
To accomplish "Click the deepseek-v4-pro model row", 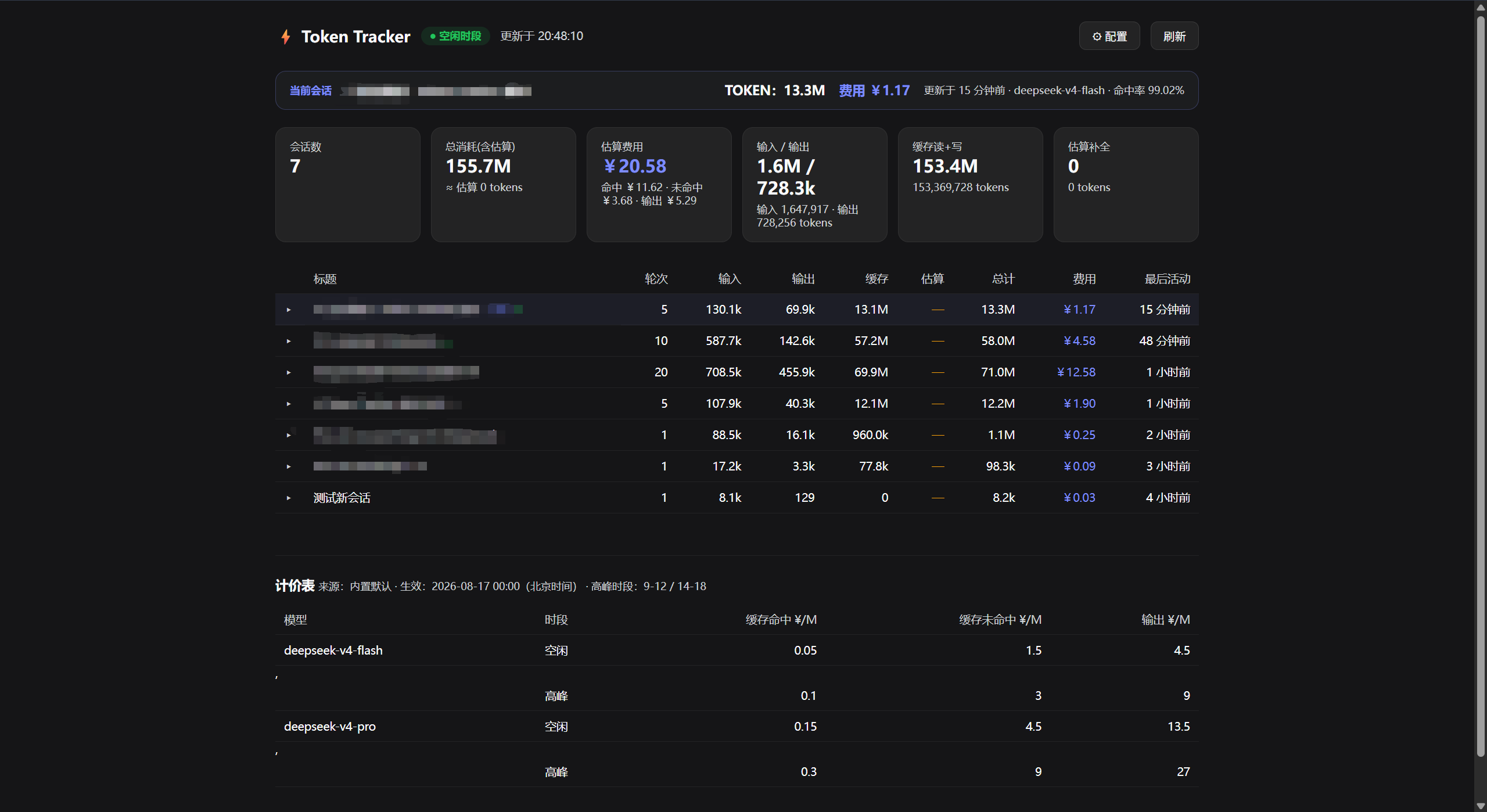I will pos(737,726).
